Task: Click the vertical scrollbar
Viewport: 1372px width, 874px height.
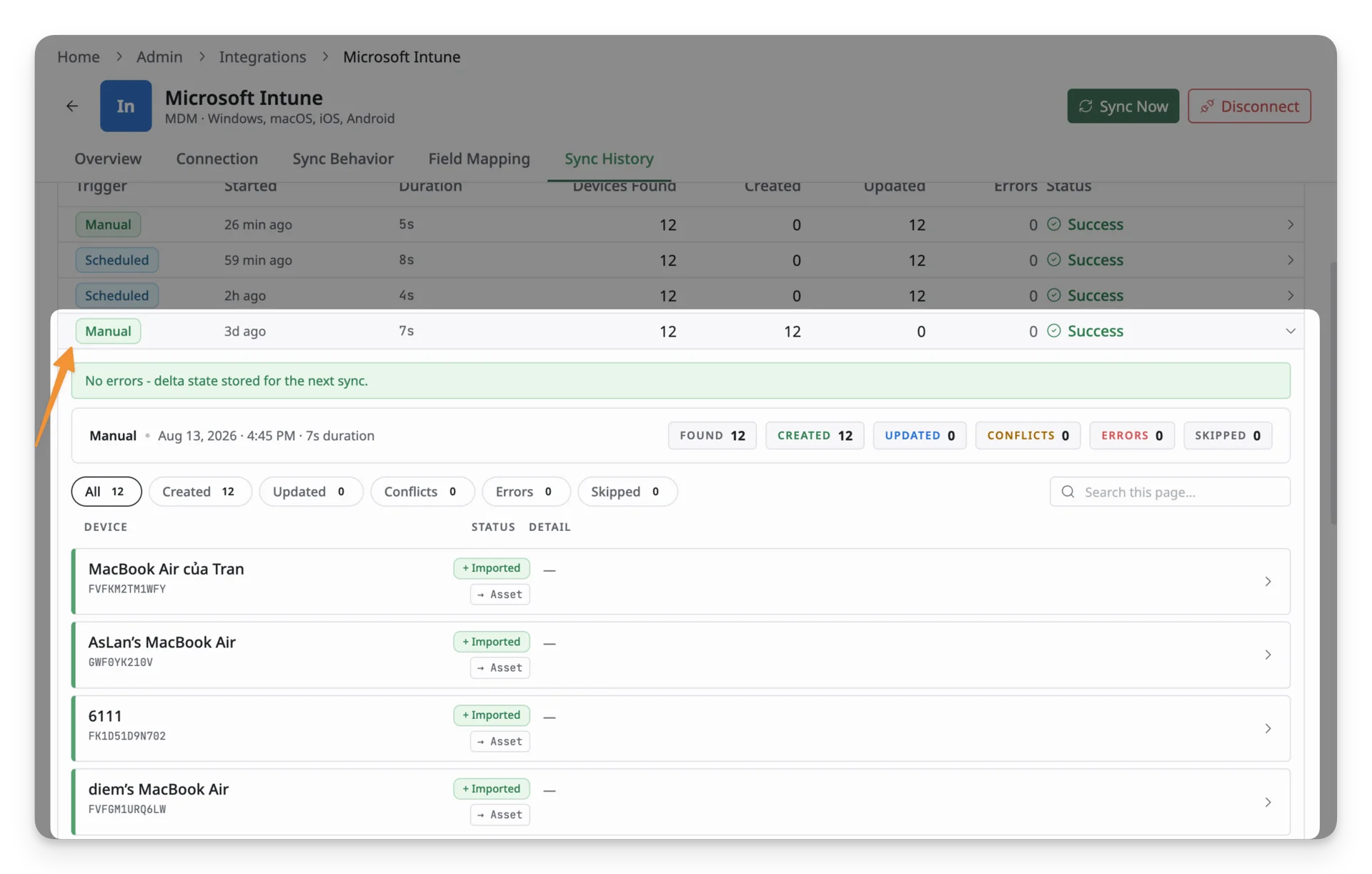Action: (x=1333, y=393)
